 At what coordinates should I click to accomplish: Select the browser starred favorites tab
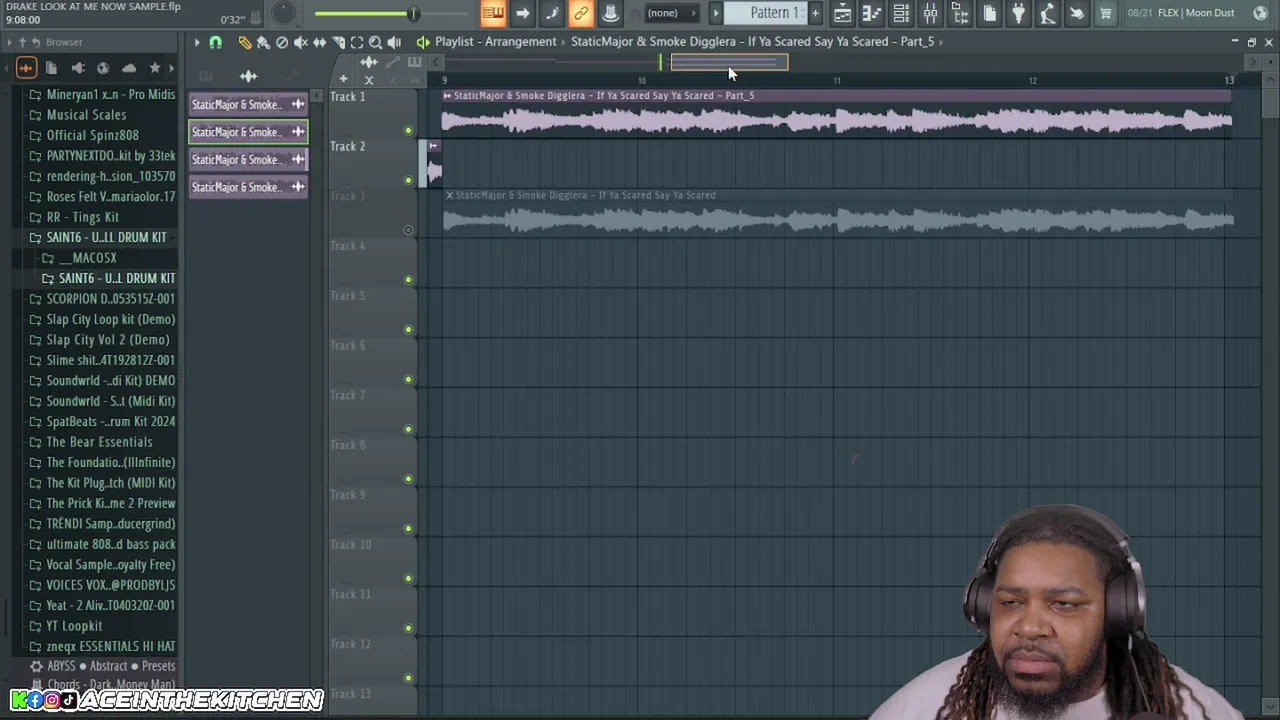click(x=155, y=68)
